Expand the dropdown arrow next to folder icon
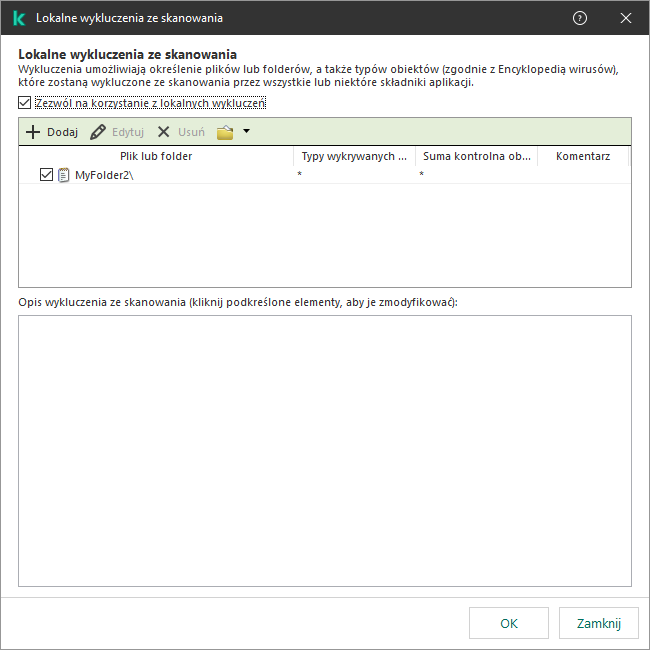650x650 pixels. 246,131
